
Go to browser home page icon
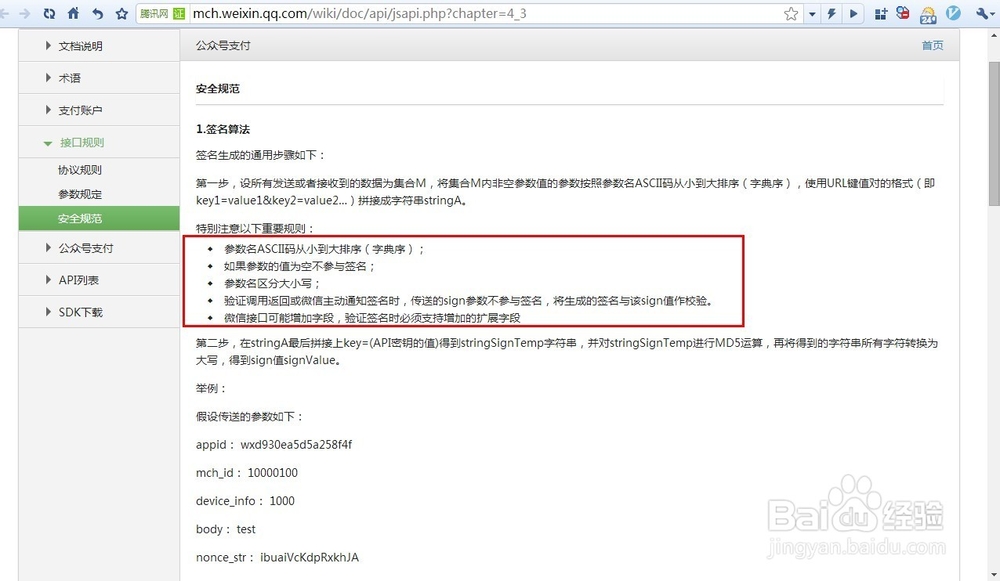point(73,13)
